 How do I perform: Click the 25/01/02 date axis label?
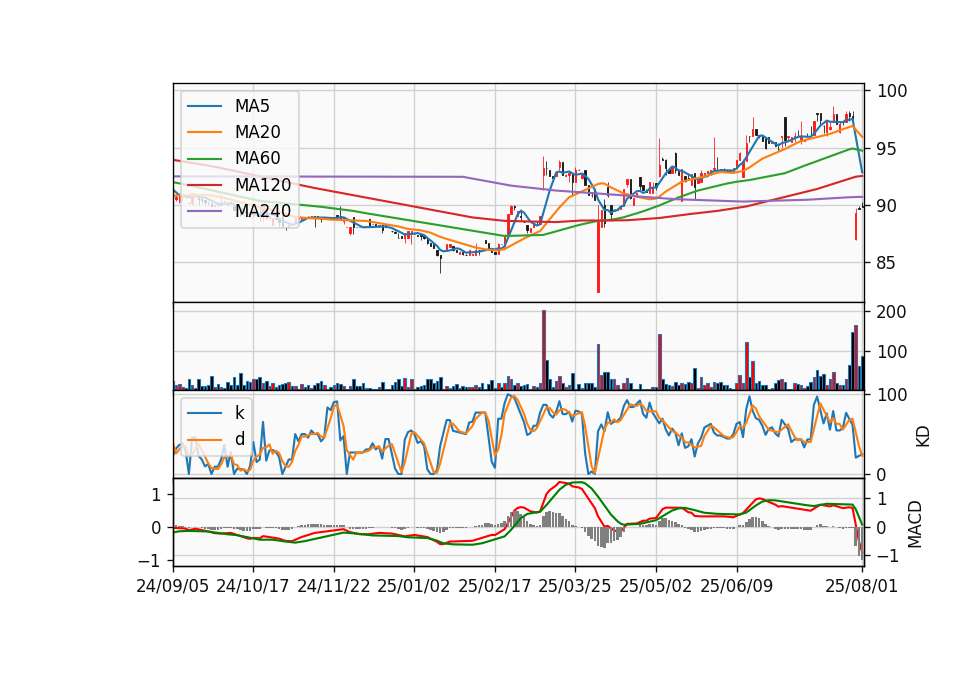coord(414,586)
